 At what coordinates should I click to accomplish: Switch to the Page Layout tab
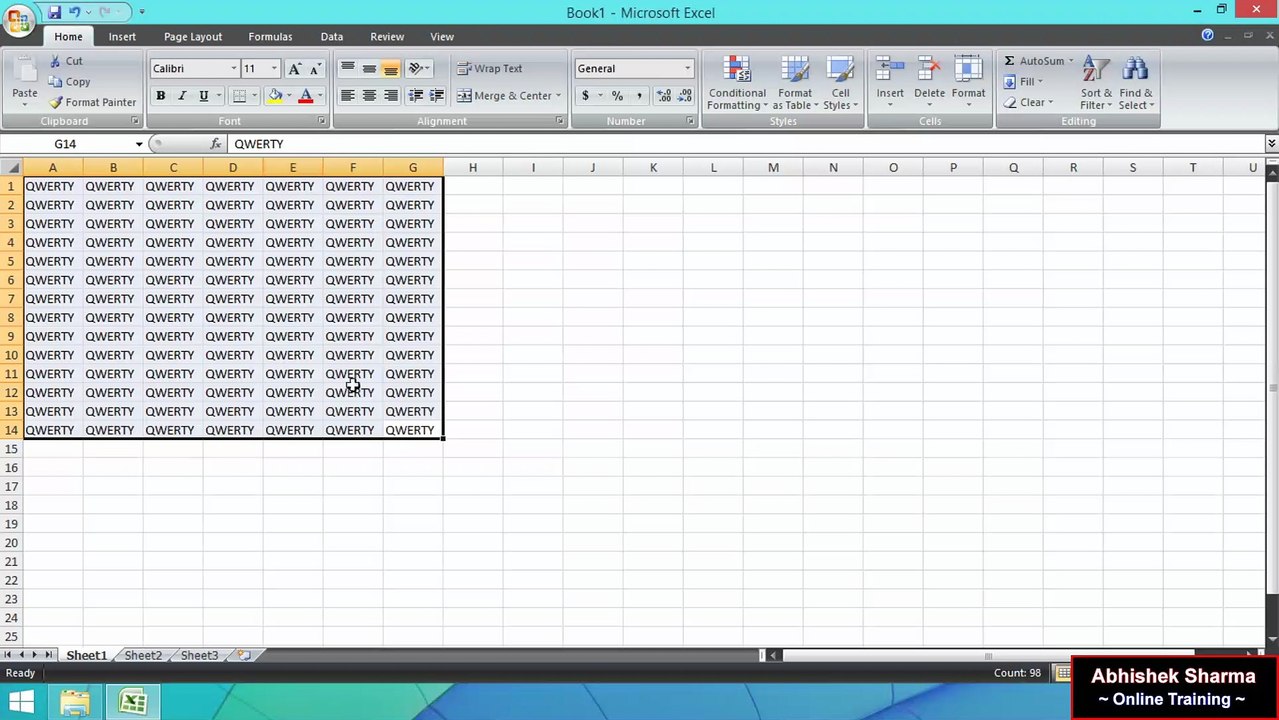point(193,37)
